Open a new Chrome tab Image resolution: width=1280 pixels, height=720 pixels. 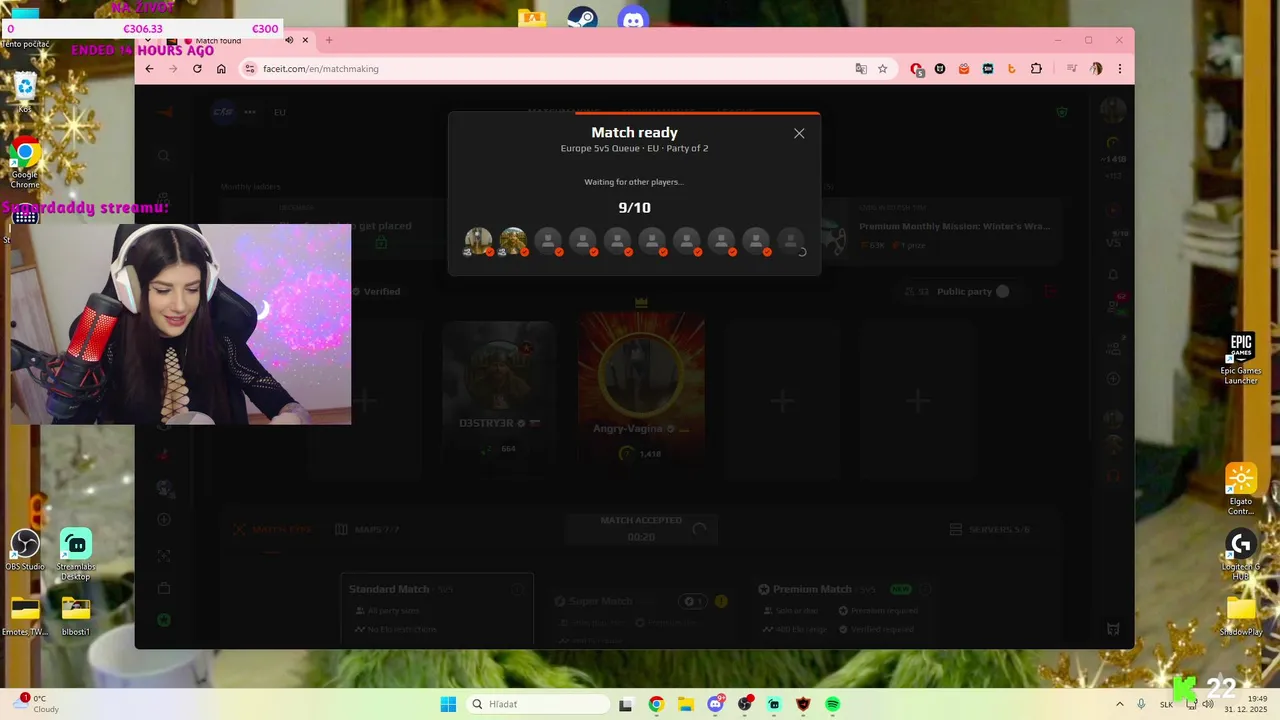coord(329,40)
